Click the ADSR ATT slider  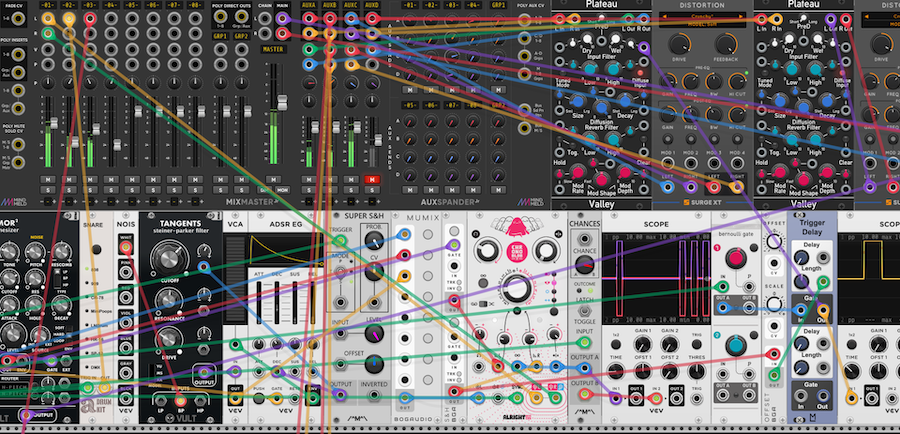259,304
